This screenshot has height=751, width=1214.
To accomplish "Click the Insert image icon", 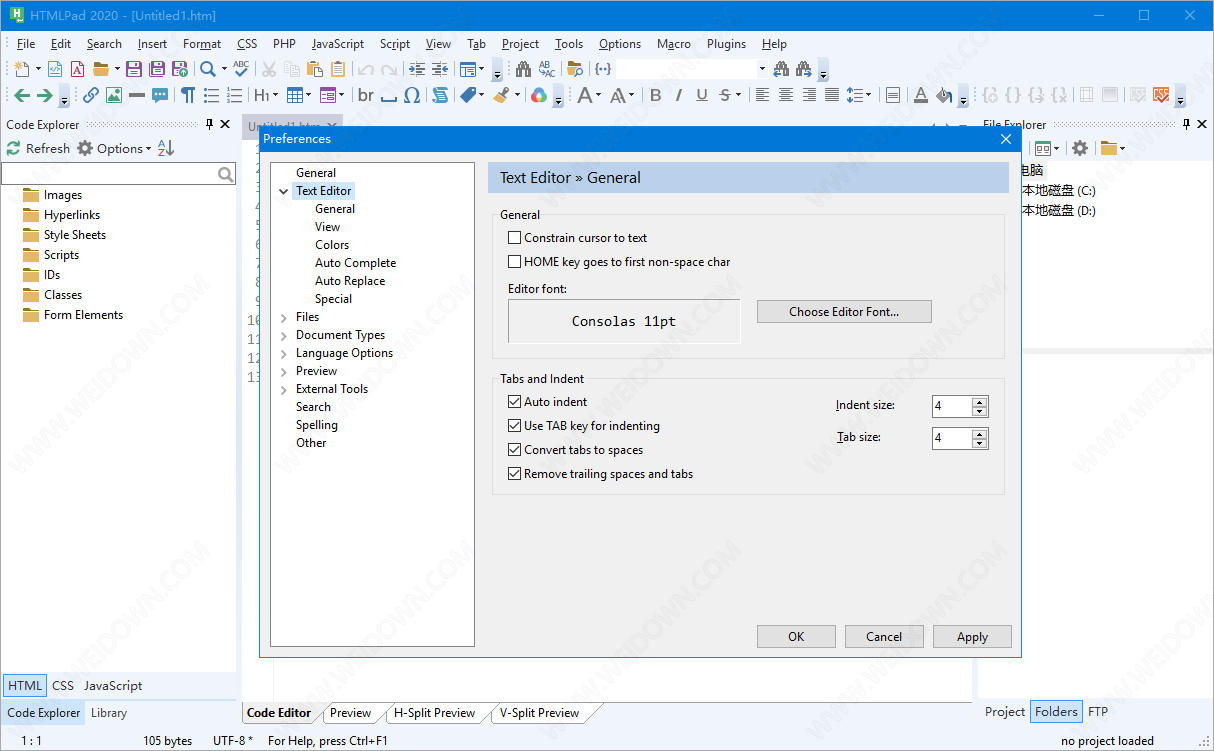I will click(x=114, y=95).
